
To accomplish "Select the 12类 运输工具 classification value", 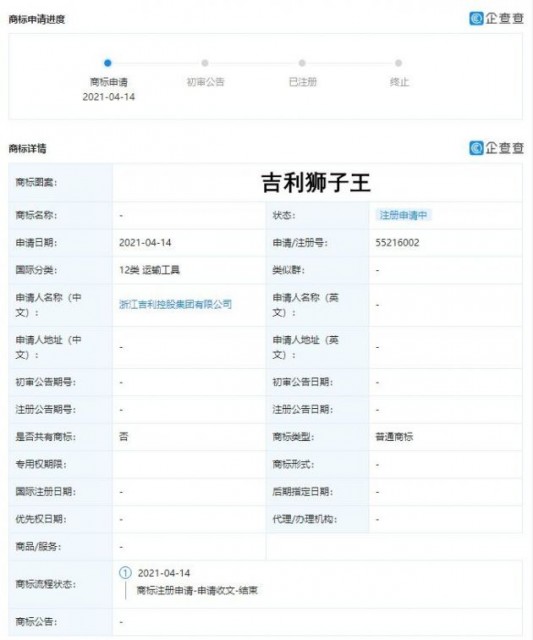I will 149,270.
